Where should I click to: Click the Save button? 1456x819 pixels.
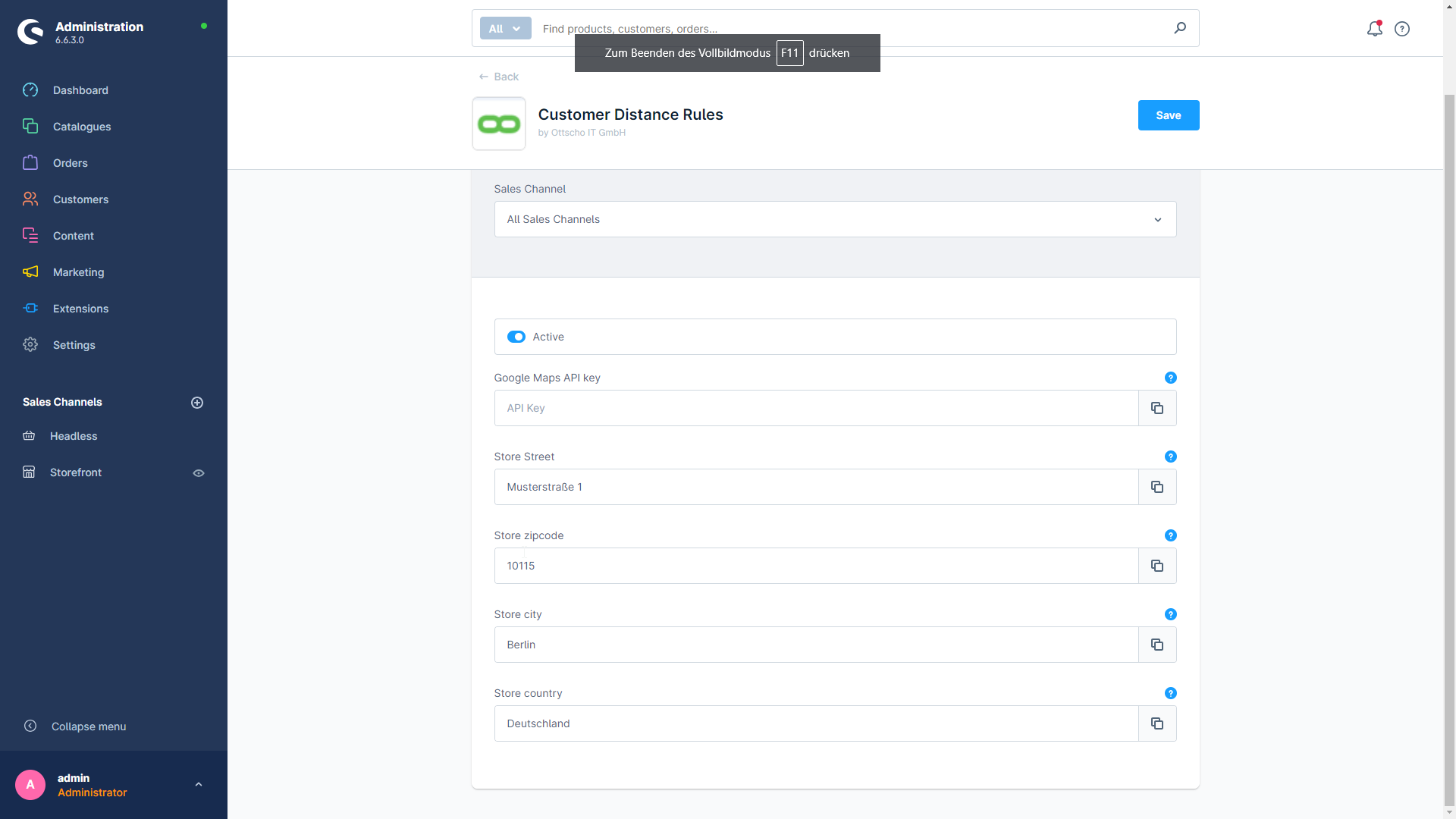[1167, 114]
